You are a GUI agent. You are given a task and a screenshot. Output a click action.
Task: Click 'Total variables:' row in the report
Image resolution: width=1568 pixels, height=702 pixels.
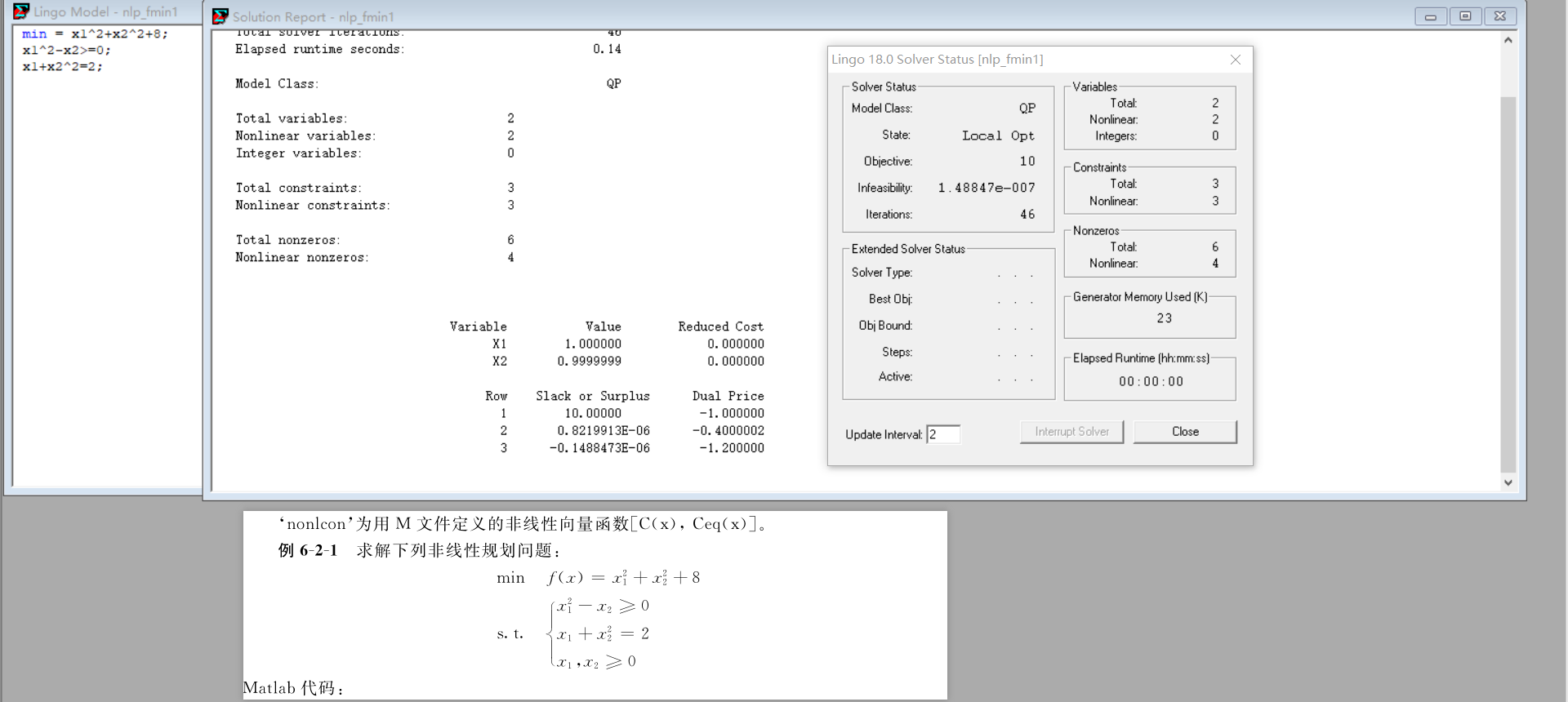click(x=375, y=118)
